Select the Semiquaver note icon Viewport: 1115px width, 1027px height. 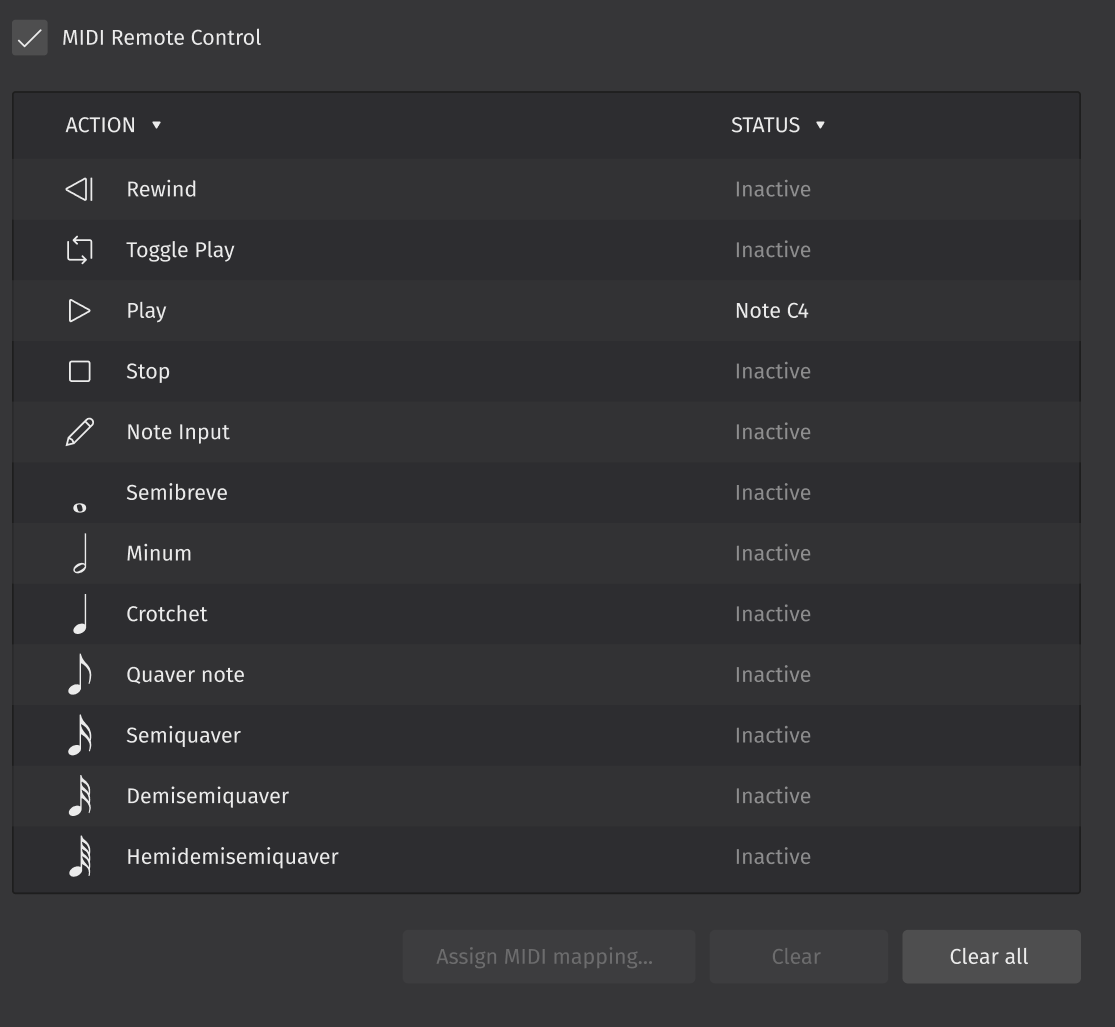click(x=79, y=735)
